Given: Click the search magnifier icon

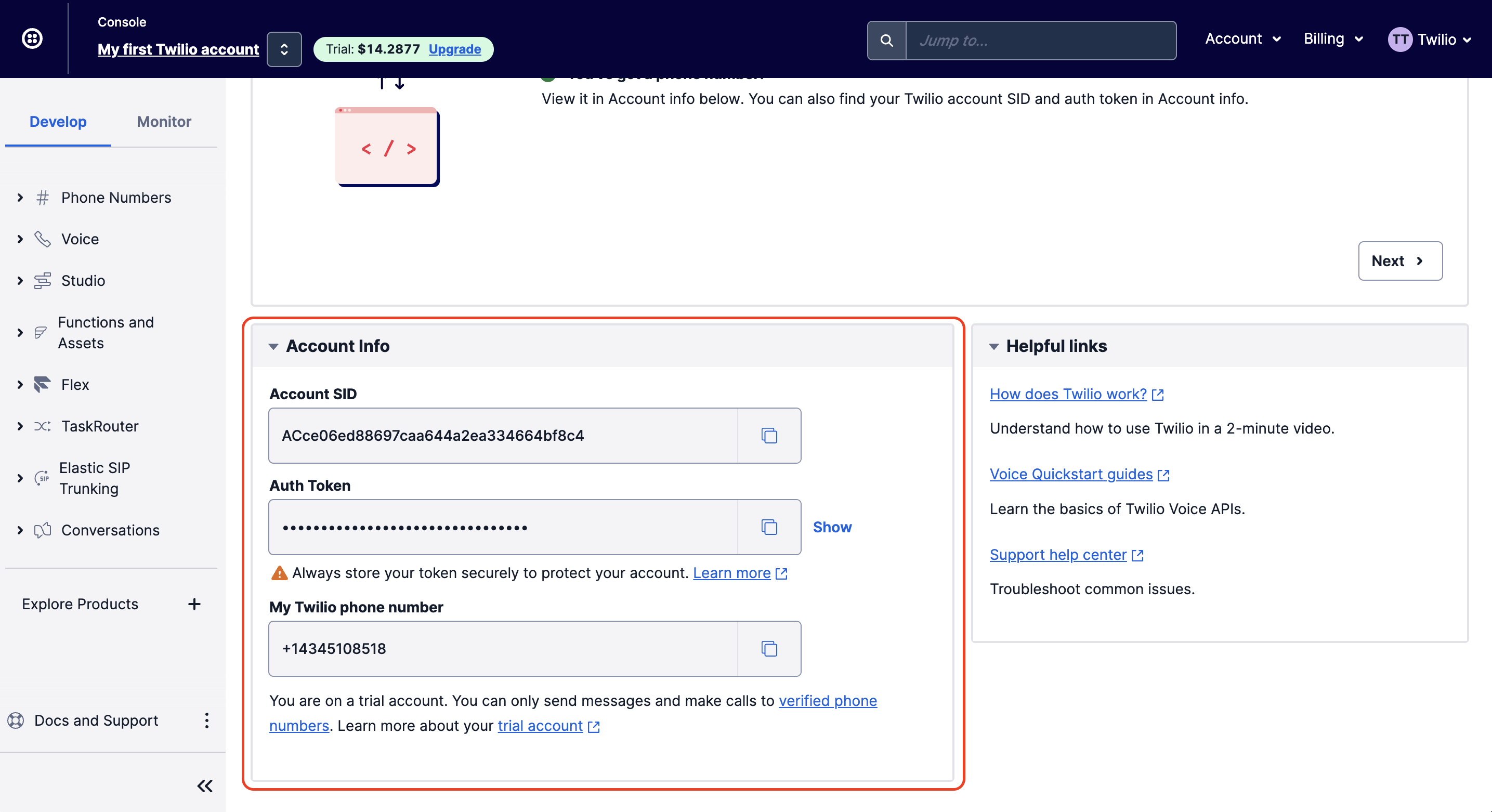Looking at the screenshot, I should [886, 41].
